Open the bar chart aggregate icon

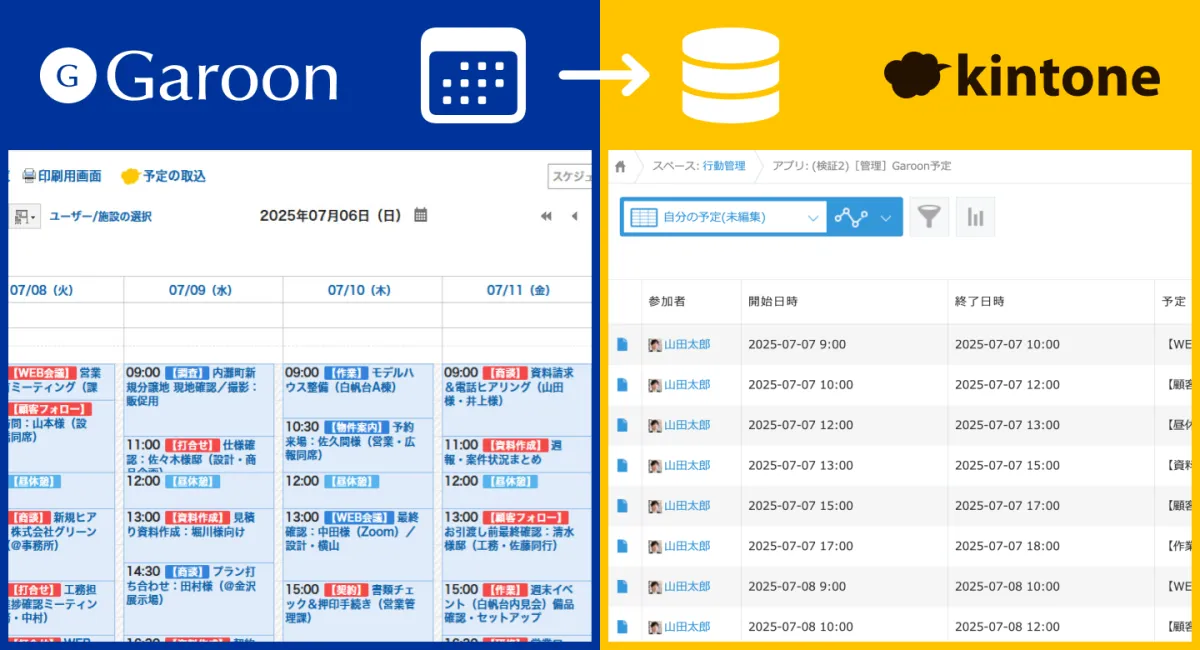pos(975,217)
